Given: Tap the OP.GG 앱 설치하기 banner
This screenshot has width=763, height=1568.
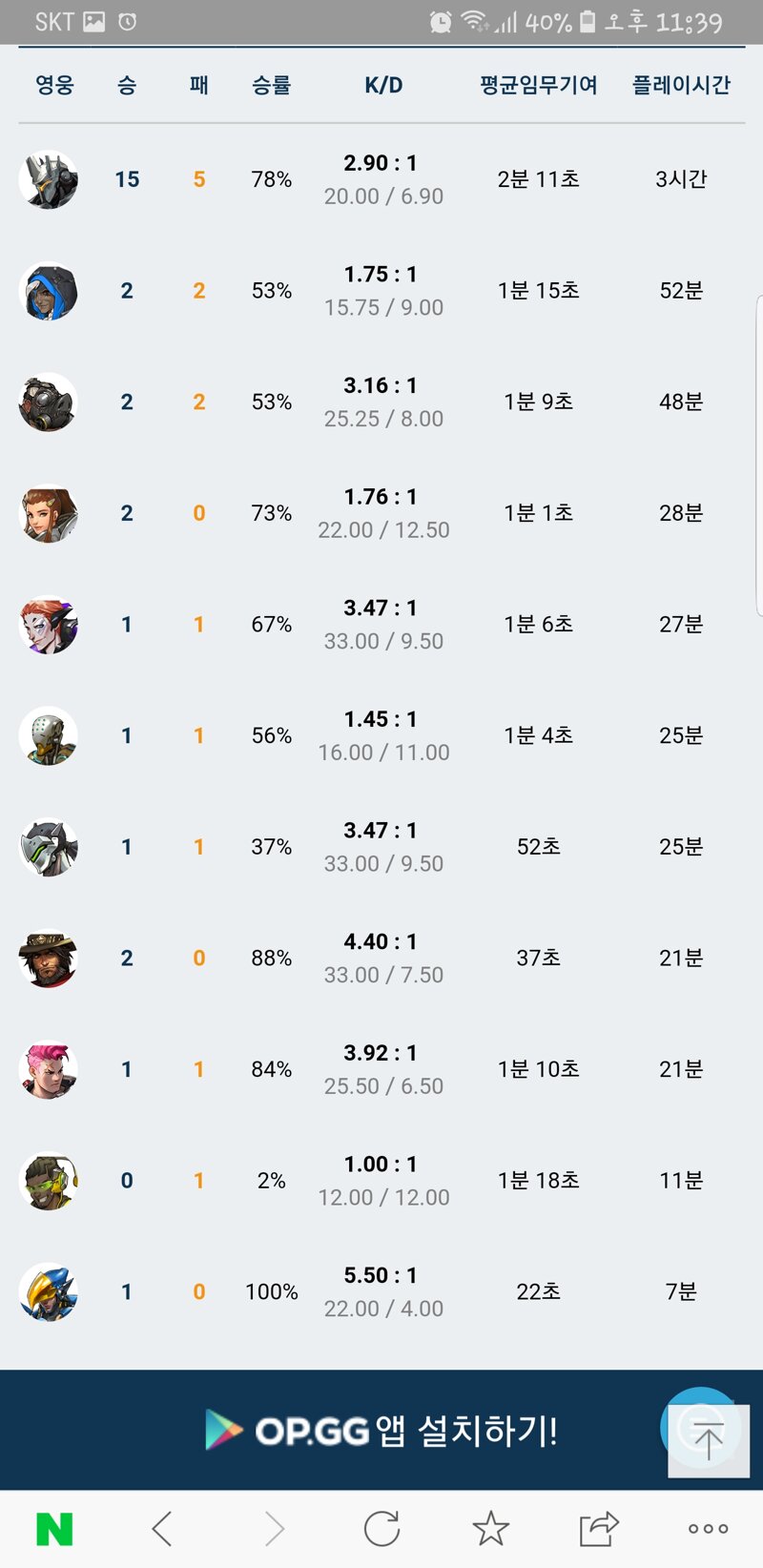Looking at the screenshot, I should click(x=381, y=1430).
